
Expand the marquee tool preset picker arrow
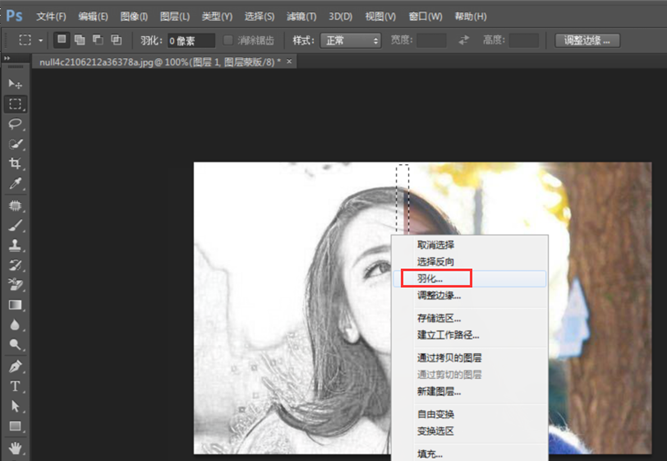point(41,40)
